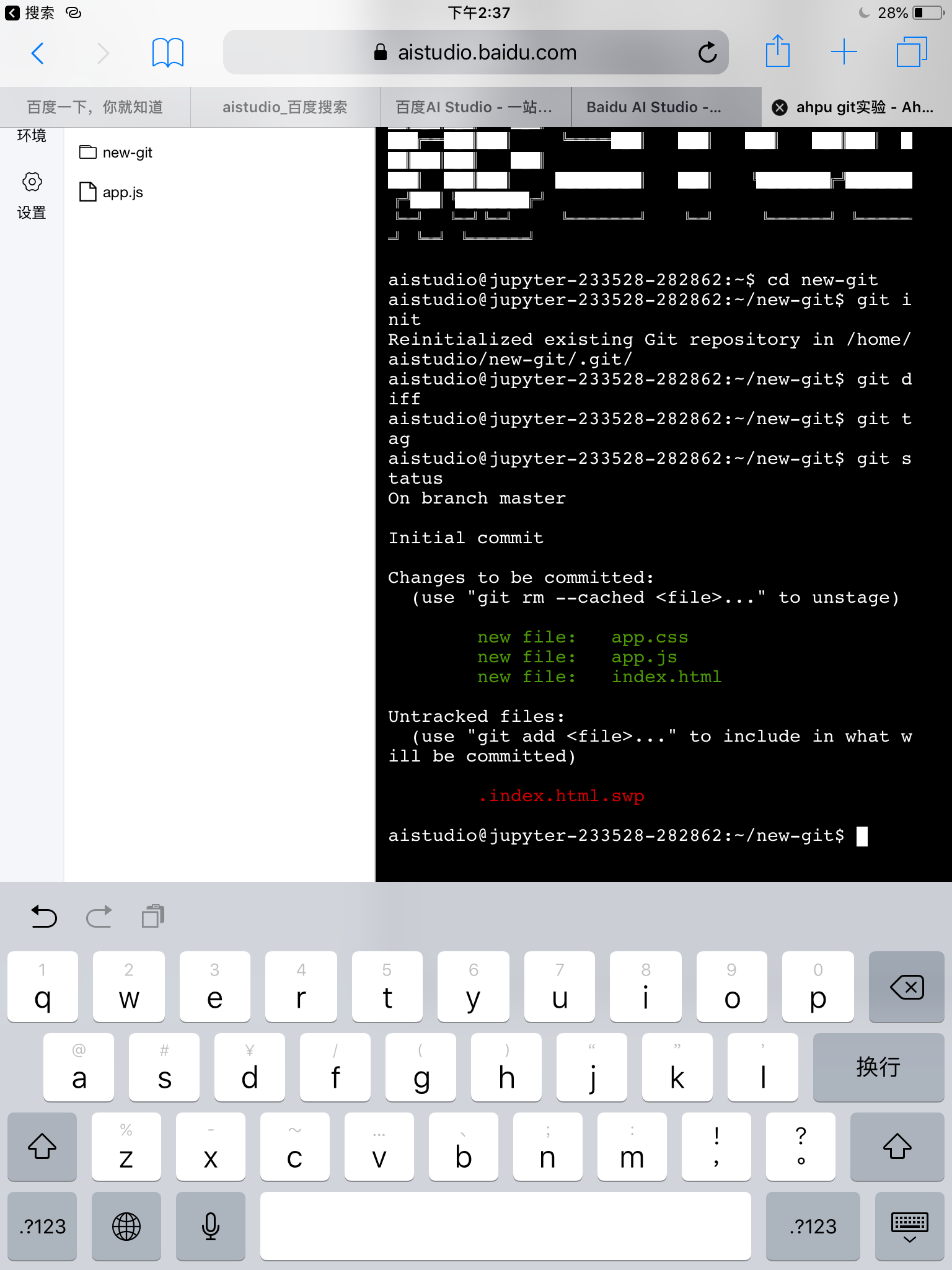Select the 'Initial commit' line

465,538
